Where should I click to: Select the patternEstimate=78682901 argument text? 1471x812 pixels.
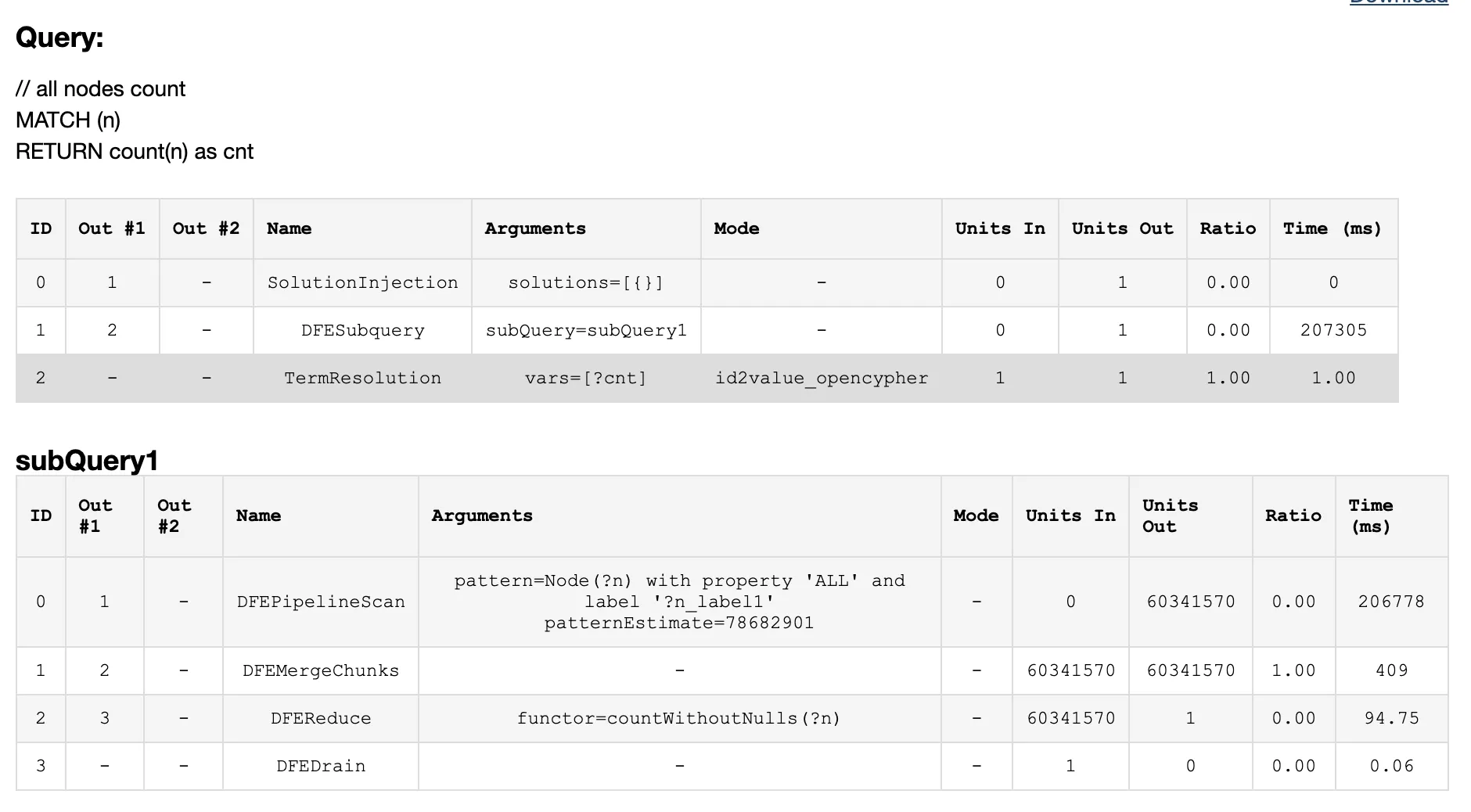click(678, 623)
